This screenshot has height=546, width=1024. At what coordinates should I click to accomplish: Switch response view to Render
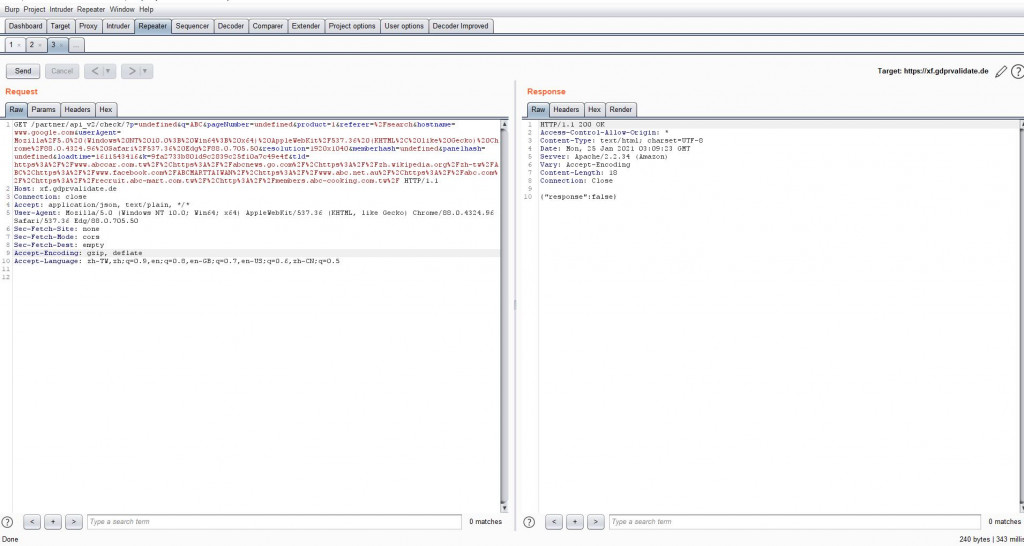tap(620, 110)
